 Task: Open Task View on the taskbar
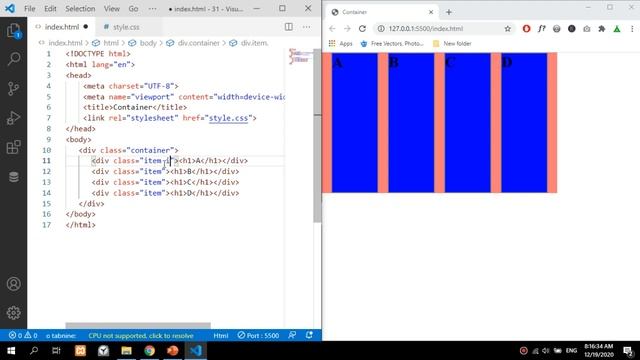[x=57, y=351]
